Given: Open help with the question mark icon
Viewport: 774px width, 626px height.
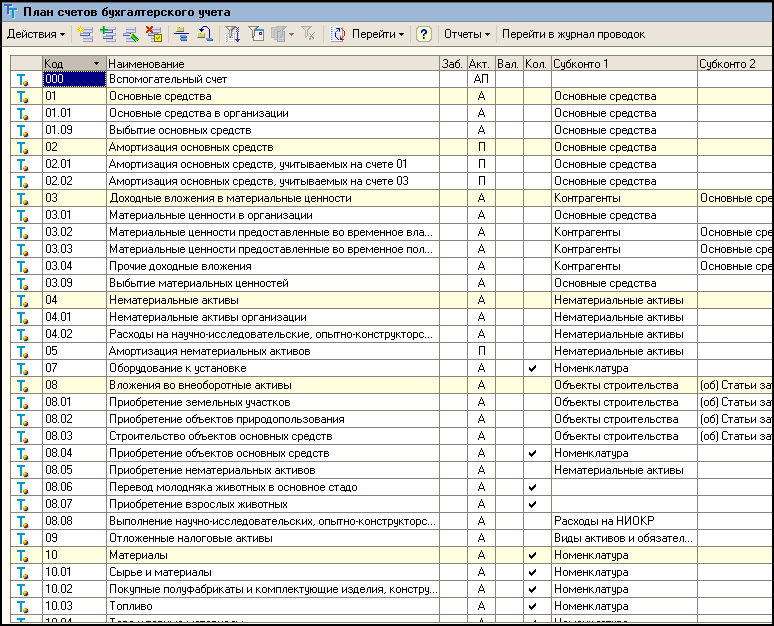Looking at the screenshot, I should [424, 34].
